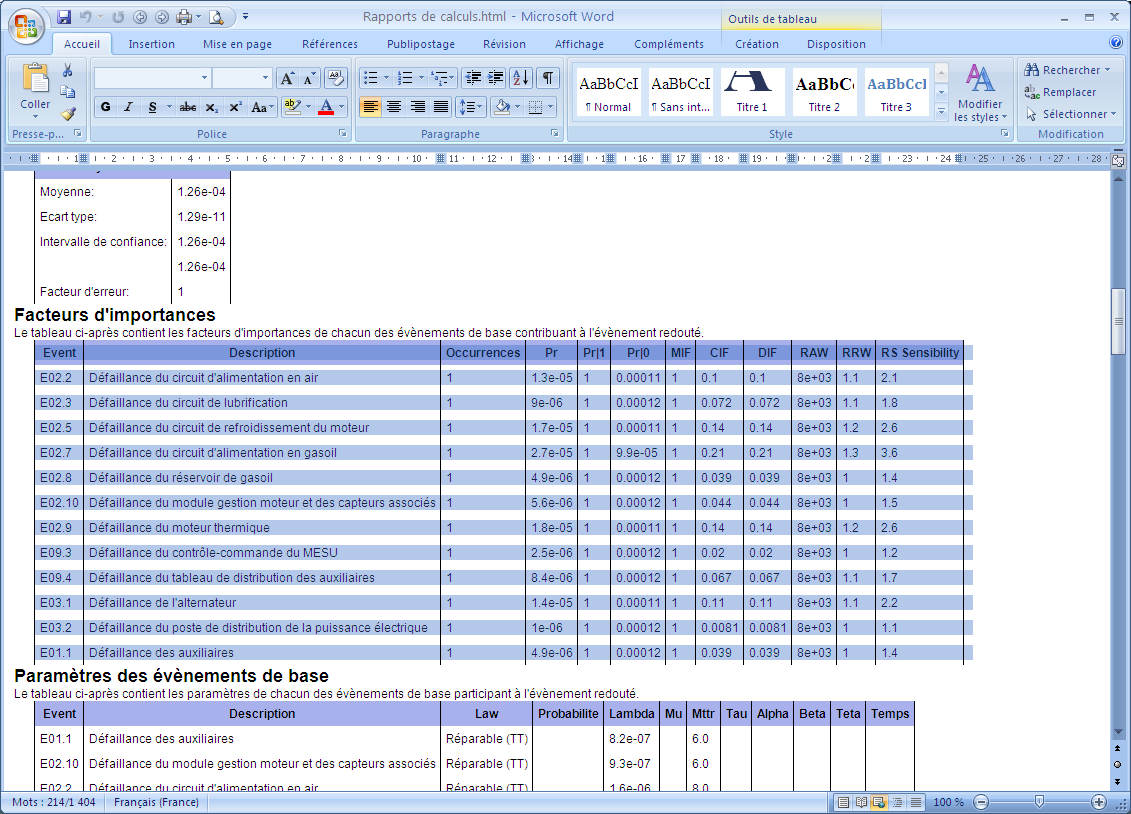The height and width of the screenshot is (814, 1131).
Task: Shrink font size with the smaller A icon
Action: click(x=309, y=78)
